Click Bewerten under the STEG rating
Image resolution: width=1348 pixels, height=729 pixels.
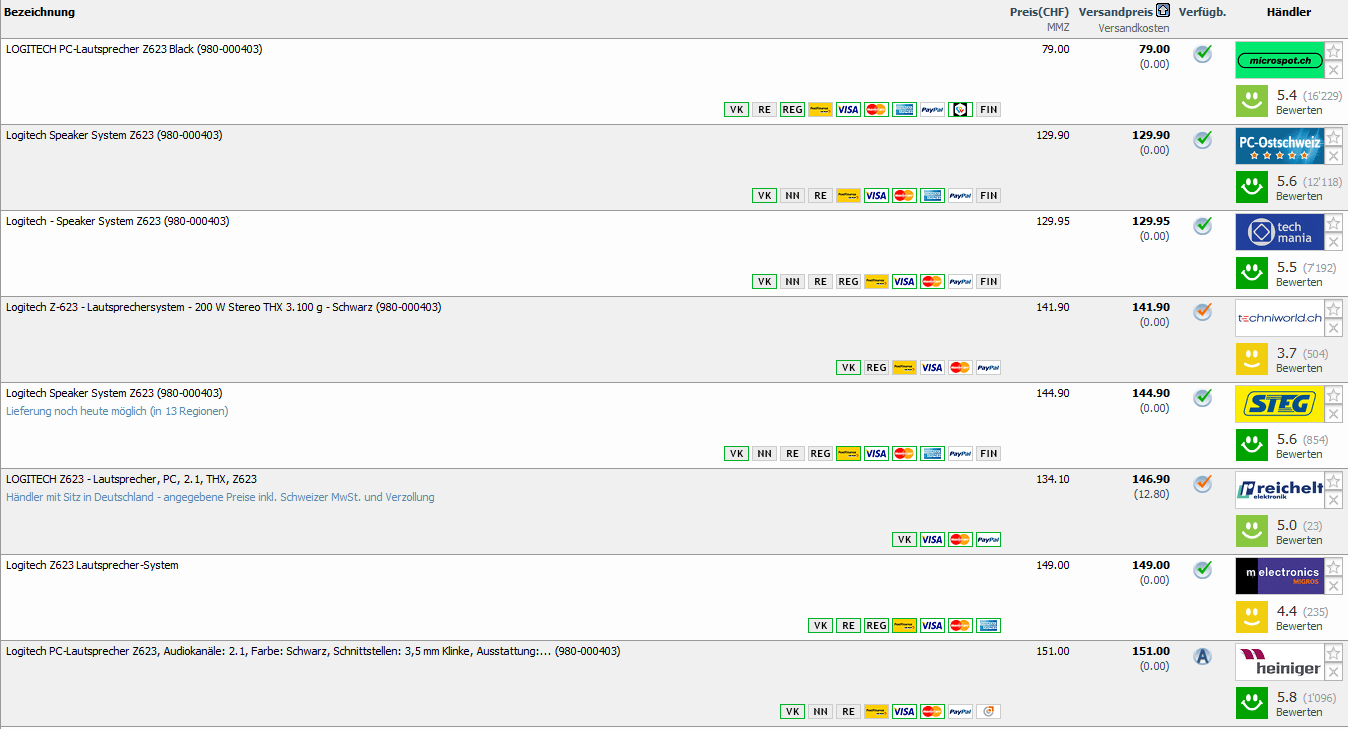pyautogui.click(x=1298, y=454)
